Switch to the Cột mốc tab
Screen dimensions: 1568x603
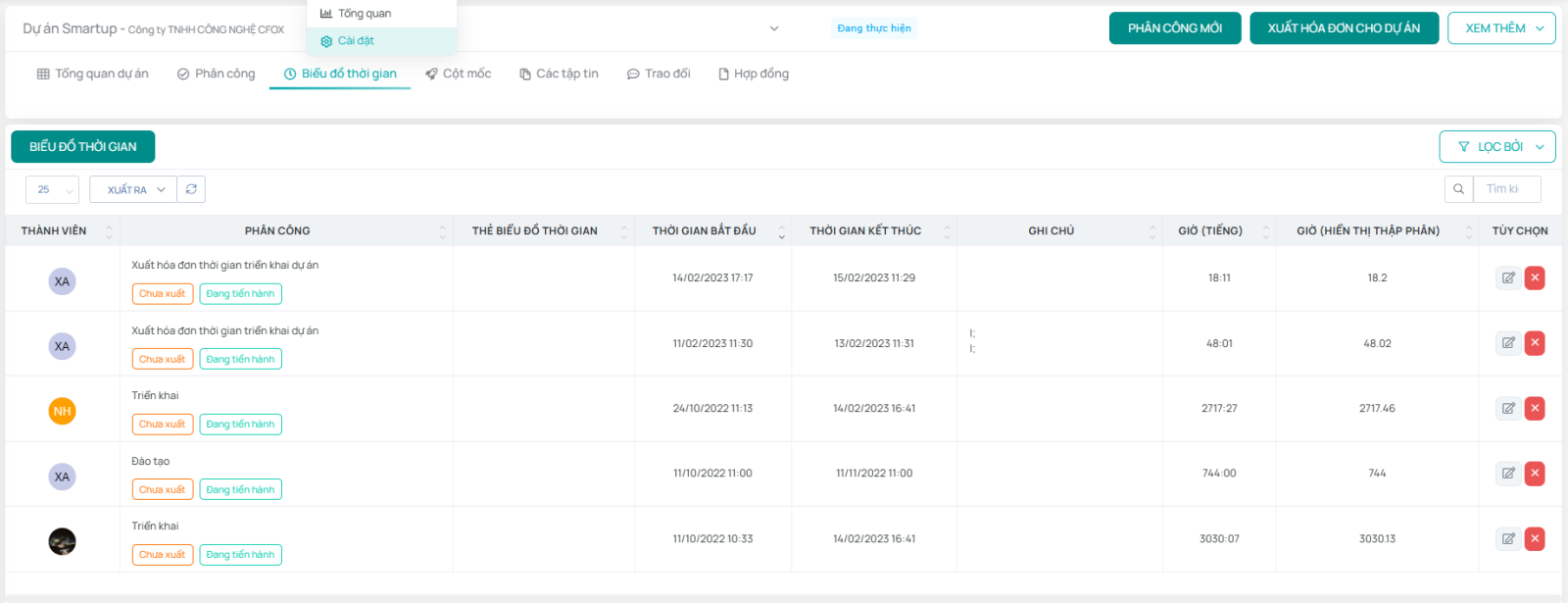pyautogui.click(x=458, y=74)
